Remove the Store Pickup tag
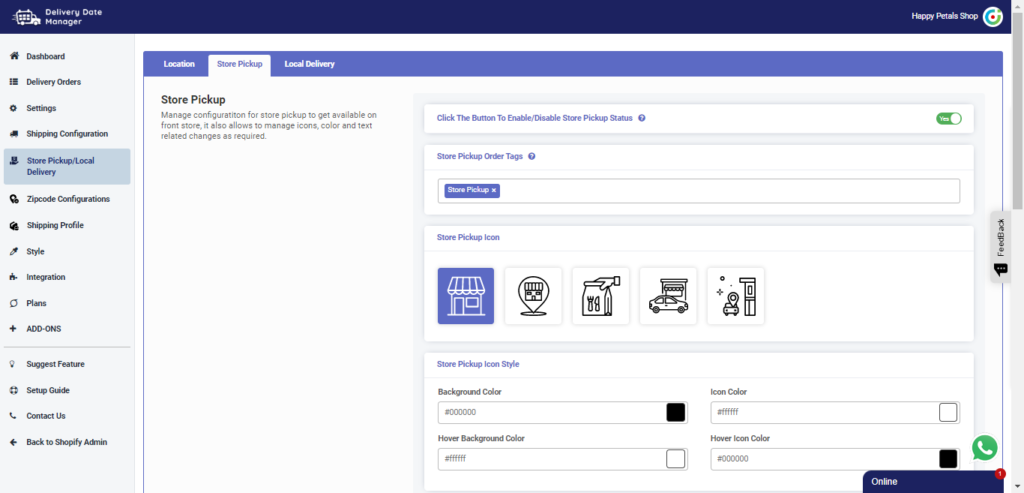Viewport: 1024px width, 493px height. [x=494, y=190]
